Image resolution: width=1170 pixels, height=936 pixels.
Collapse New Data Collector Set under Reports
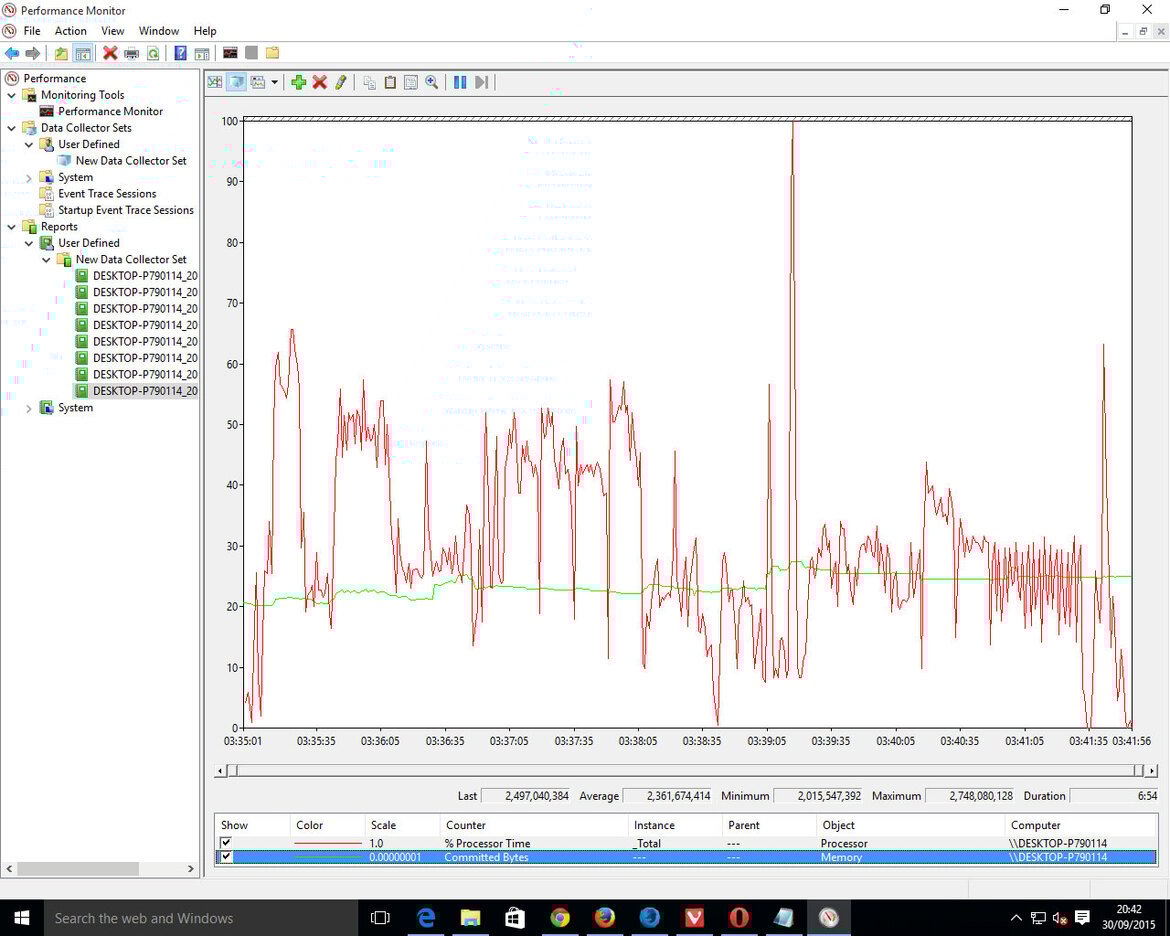46,259
